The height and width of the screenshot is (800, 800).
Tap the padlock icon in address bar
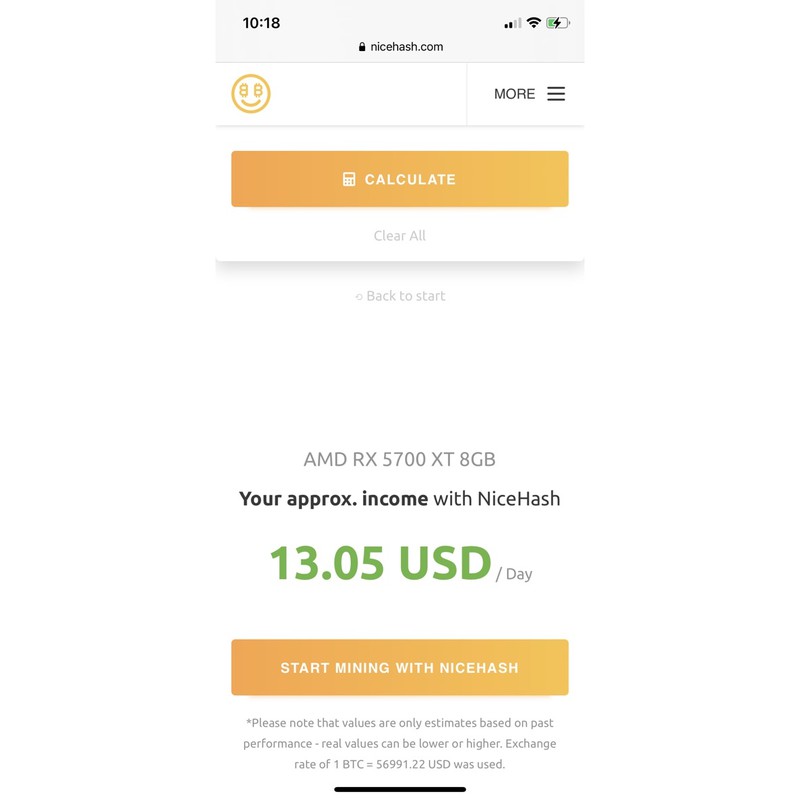click(362, 47)
